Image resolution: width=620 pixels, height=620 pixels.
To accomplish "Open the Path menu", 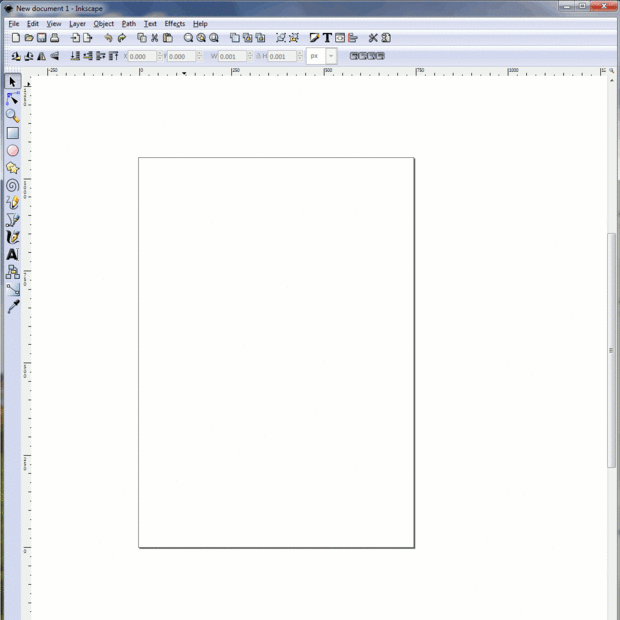I will 129,24.
